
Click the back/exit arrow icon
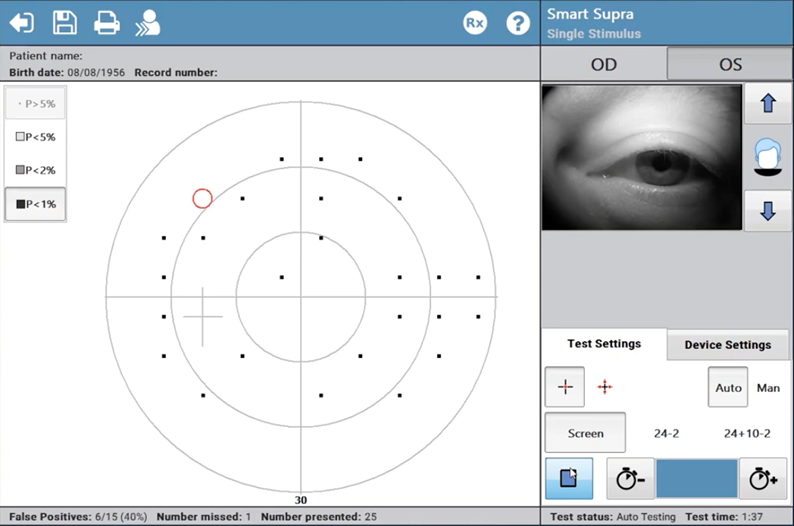pos(22,22)
